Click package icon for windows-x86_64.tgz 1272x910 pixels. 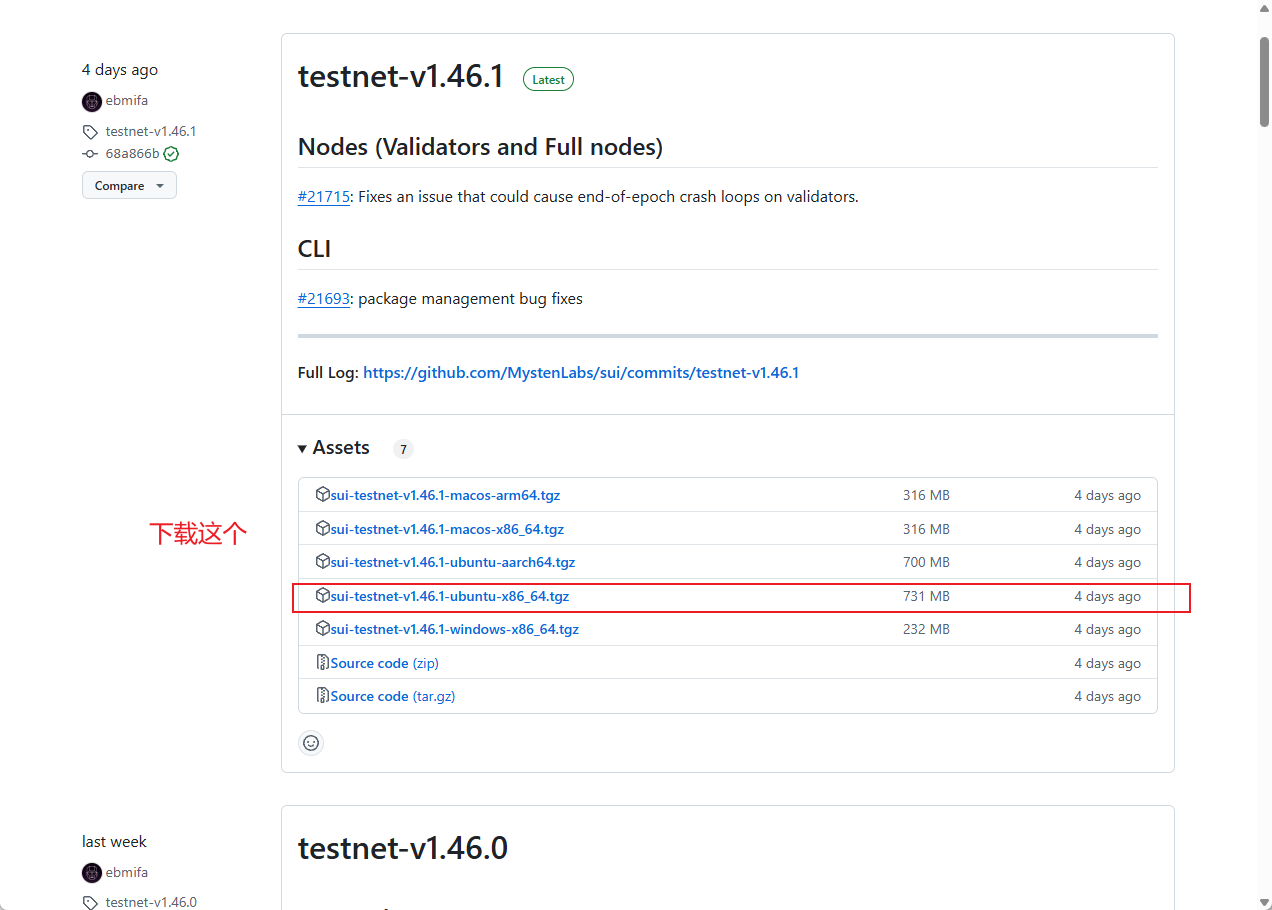(x=322, y=629)
